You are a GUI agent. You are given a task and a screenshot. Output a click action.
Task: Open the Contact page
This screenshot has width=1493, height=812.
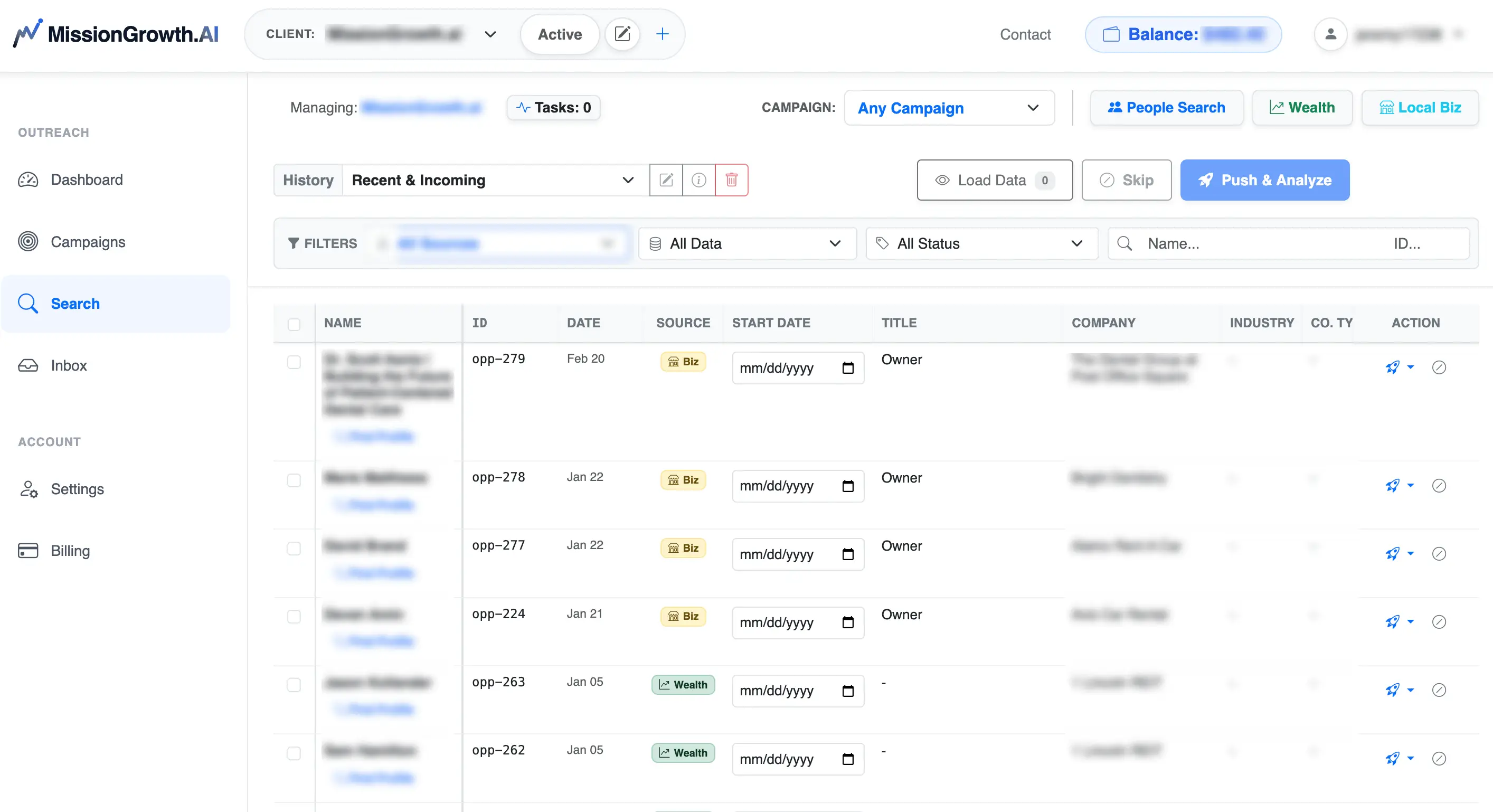[x=1025, y=34]
